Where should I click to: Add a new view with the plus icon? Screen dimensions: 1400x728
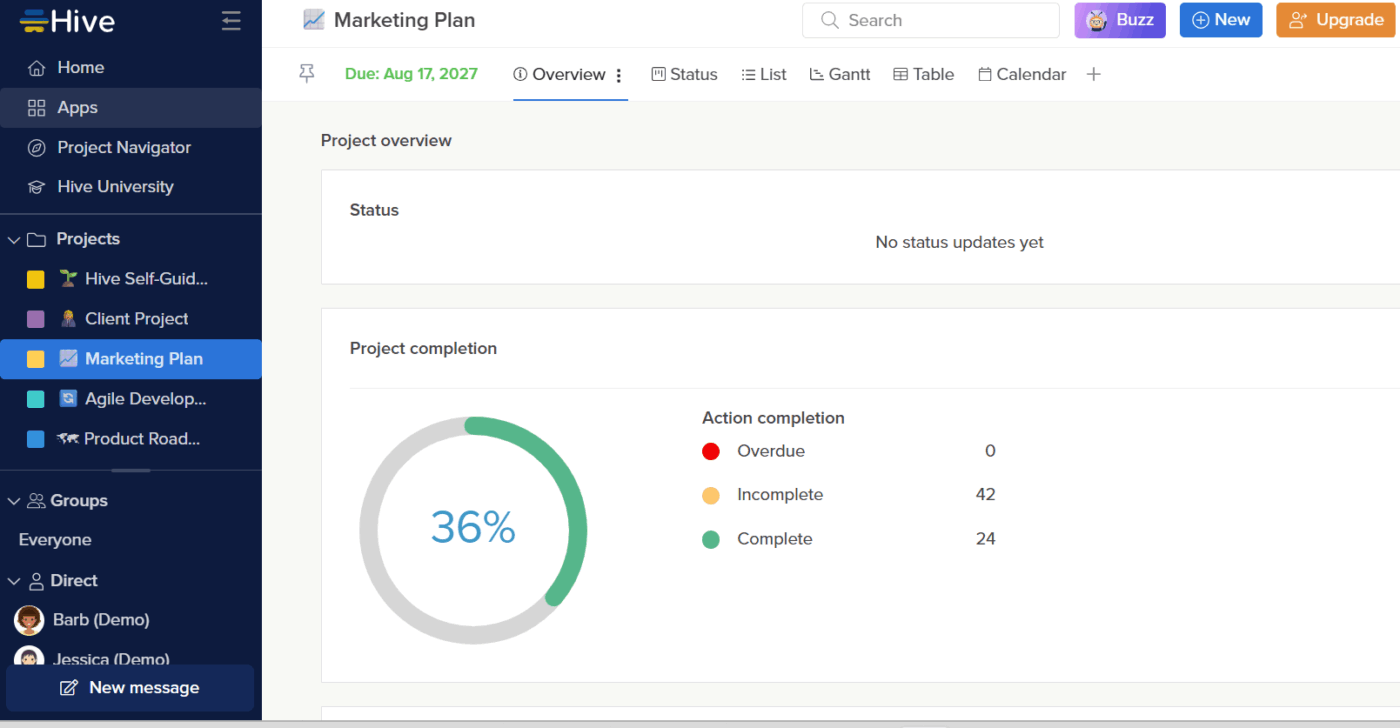1094,73
